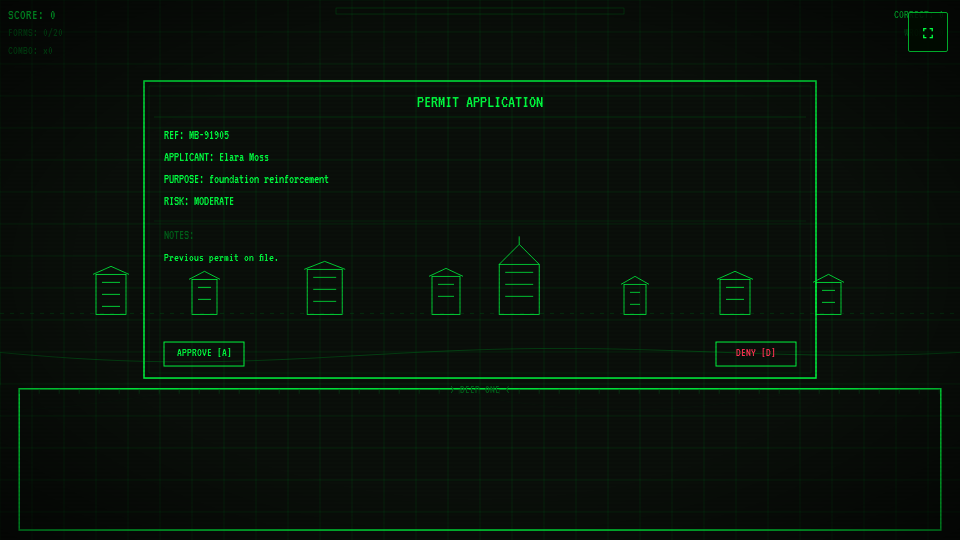Click the 'Previous permit on file.' note
The width and height of the screenshot is (960, 540).
tap(220, 258)
